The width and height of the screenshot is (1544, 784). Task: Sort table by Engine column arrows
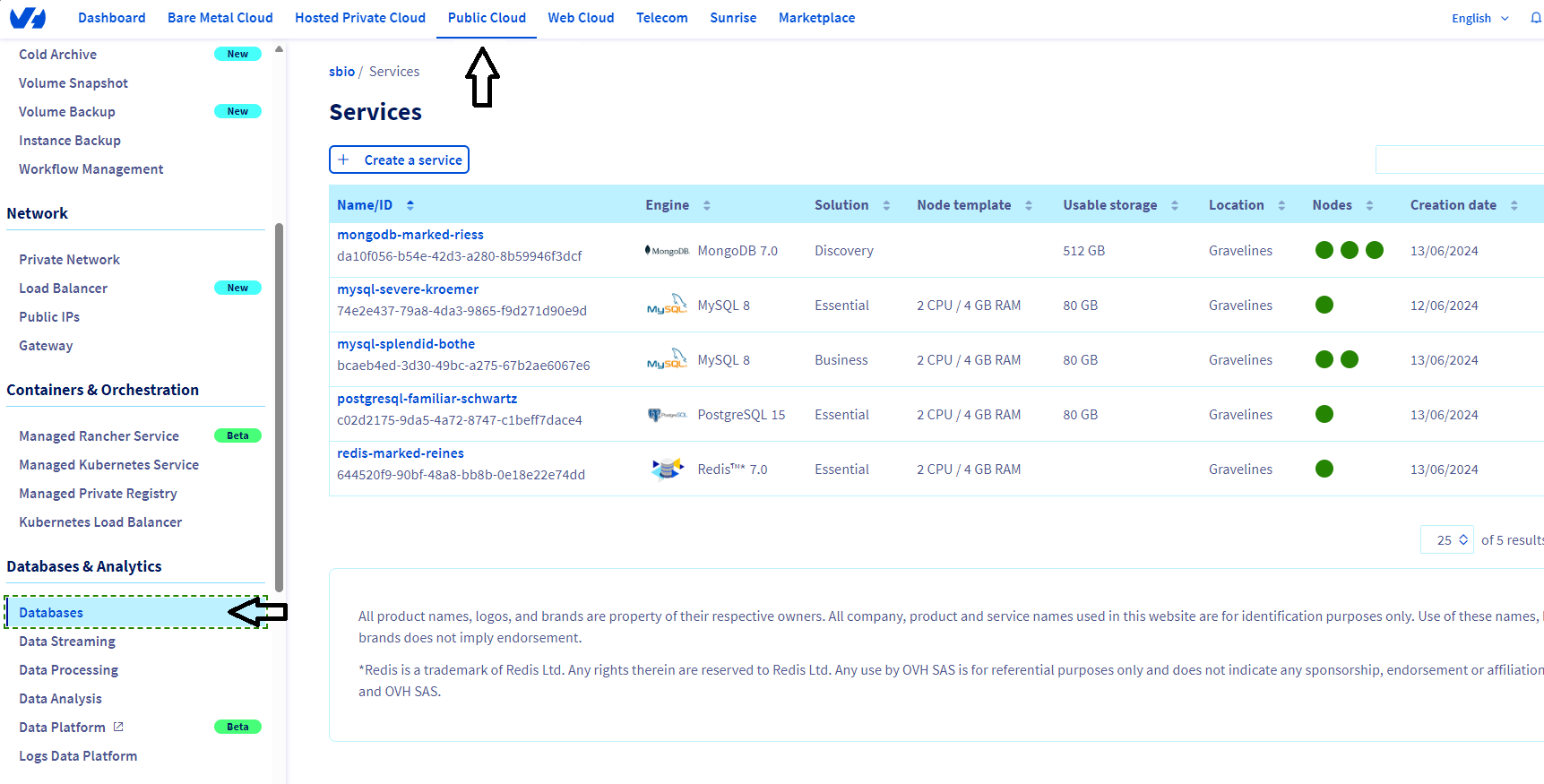tap(706, 205)
